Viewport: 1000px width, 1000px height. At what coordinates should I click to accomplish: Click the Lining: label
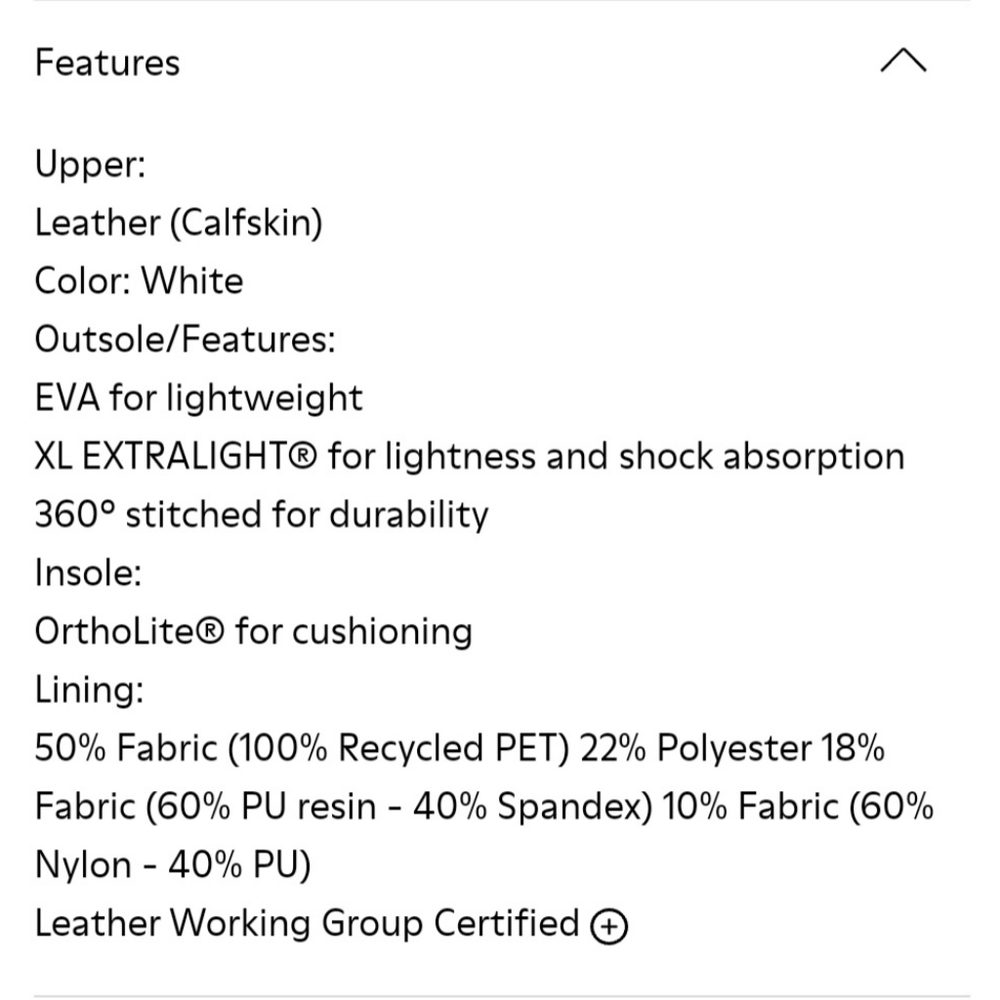89,690
